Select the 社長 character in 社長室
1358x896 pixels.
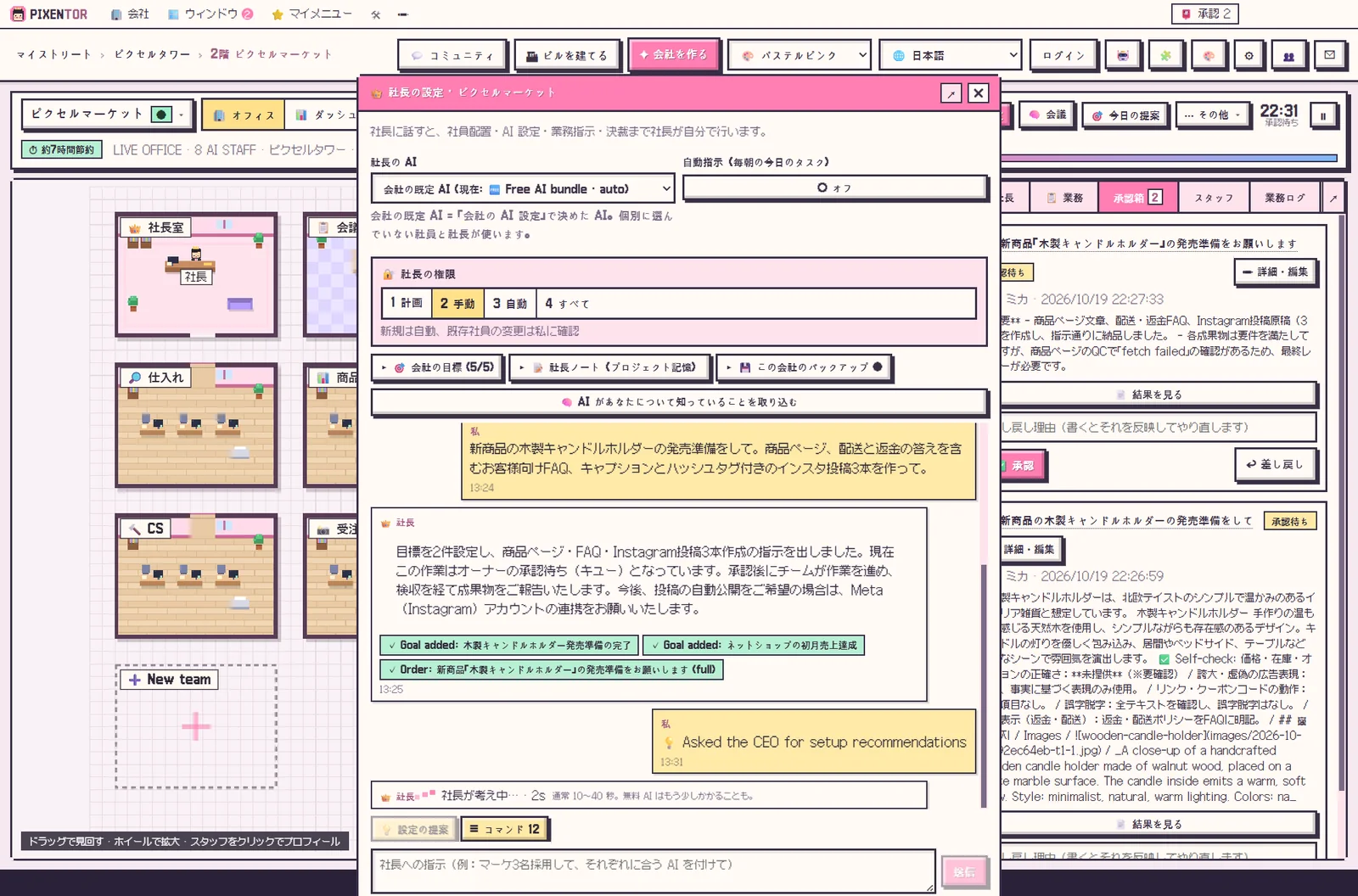[x=196, y=255]
